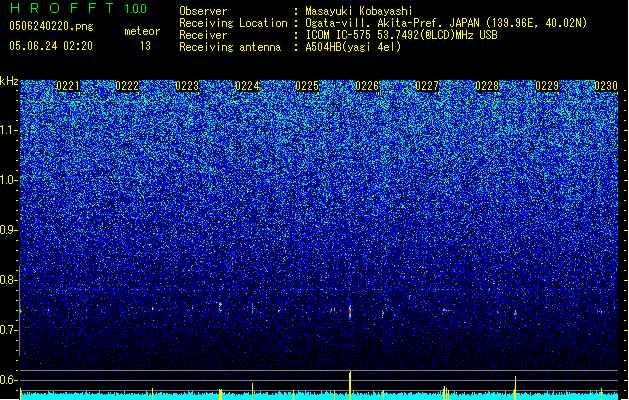
Task: Click the tallest yellow spike in the power graph
Action: tap(350, 385)
